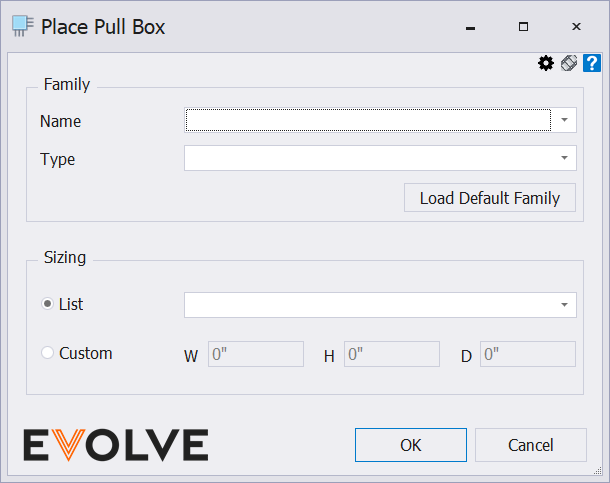Click the Cancel button

[x=531, y=445]
